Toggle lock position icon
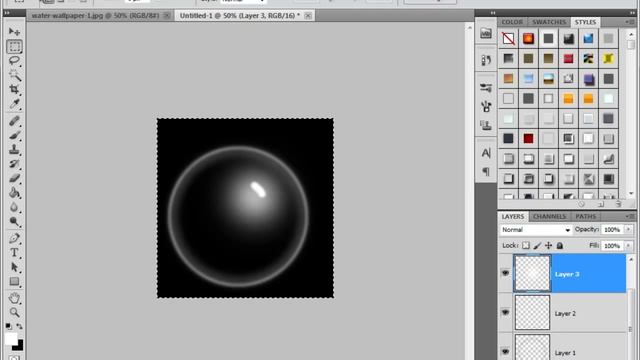Image resolution: width=640 pixels, height=360 pixels. (549, 245)
